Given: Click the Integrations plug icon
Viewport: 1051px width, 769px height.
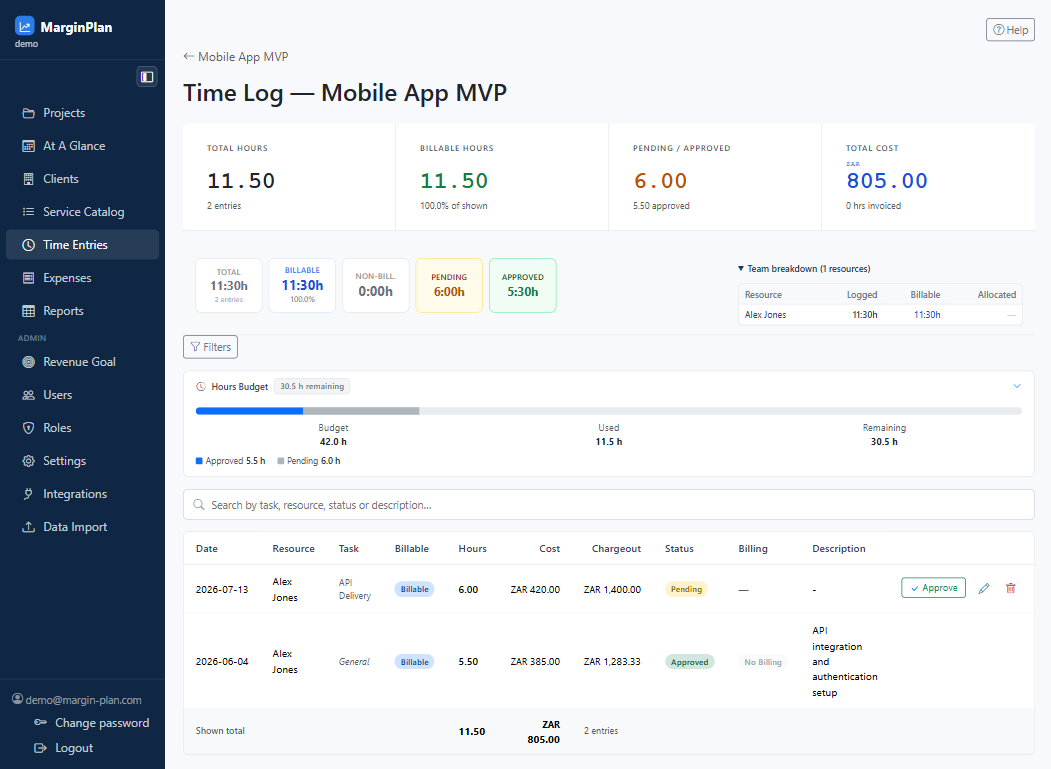Looking at the screenshot, I should point(28,494).
